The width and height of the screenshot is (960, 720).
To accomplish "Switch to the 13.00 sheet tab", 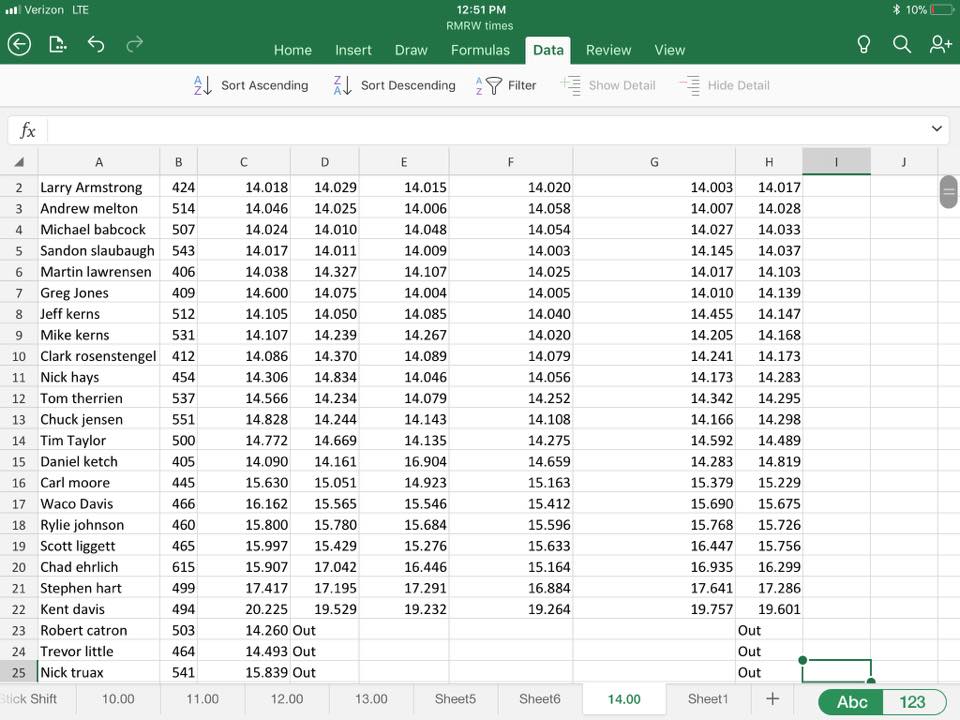I will pos(371,699).
